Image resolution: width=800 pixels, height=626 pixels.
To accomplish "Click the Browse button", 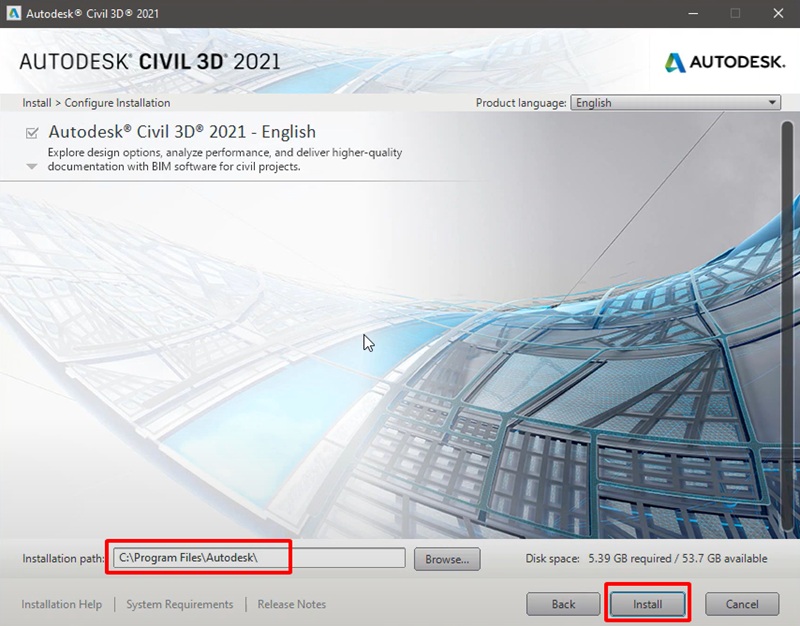I will [446, 560].
